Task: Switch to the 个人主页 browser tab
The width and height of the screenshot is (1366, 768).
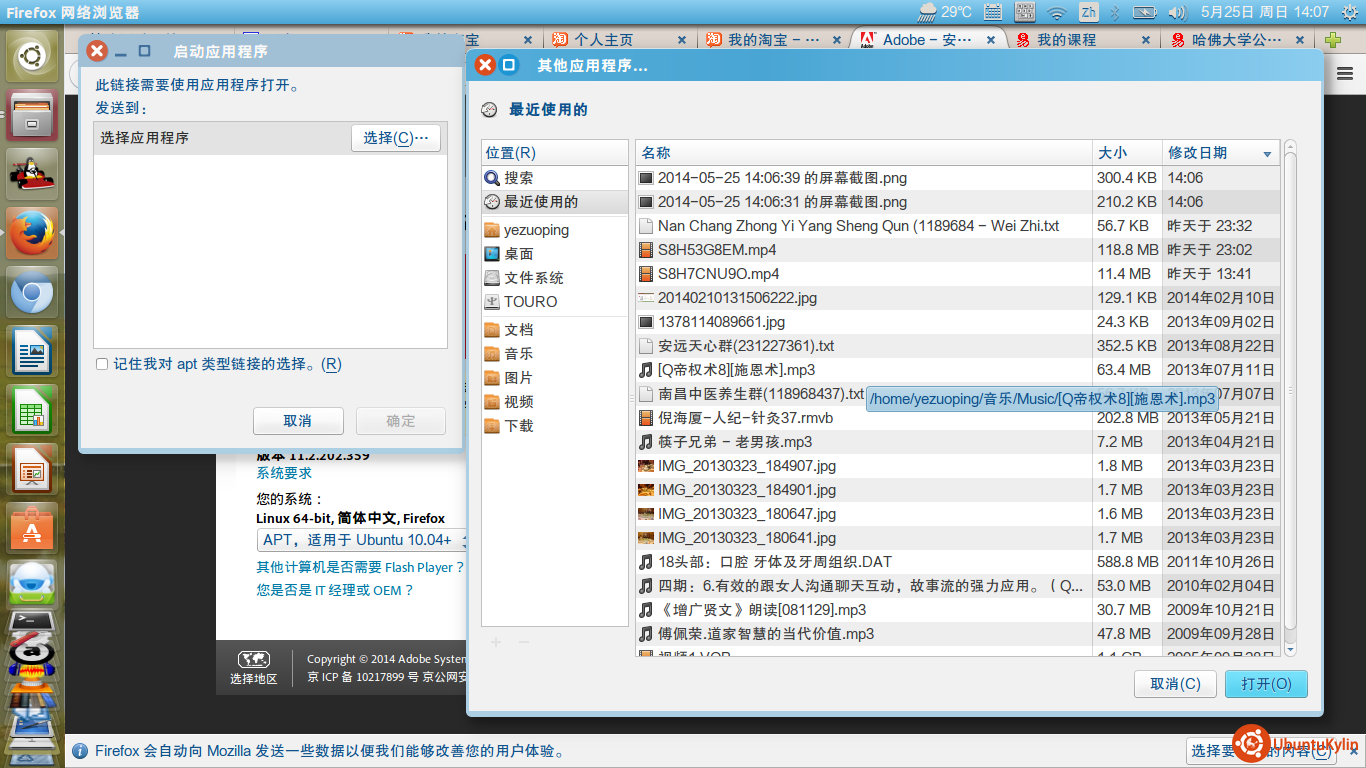Action: [603, 40]
